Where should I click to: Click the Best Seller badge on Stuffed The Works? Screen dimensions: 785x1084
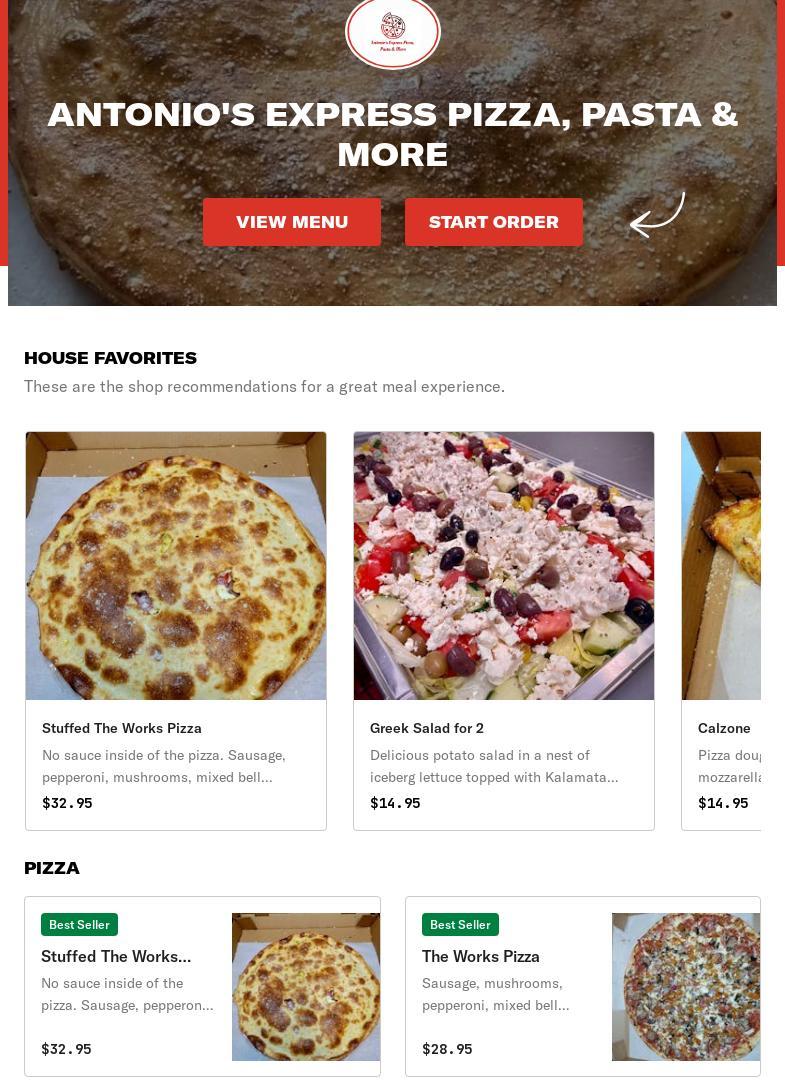80,924
